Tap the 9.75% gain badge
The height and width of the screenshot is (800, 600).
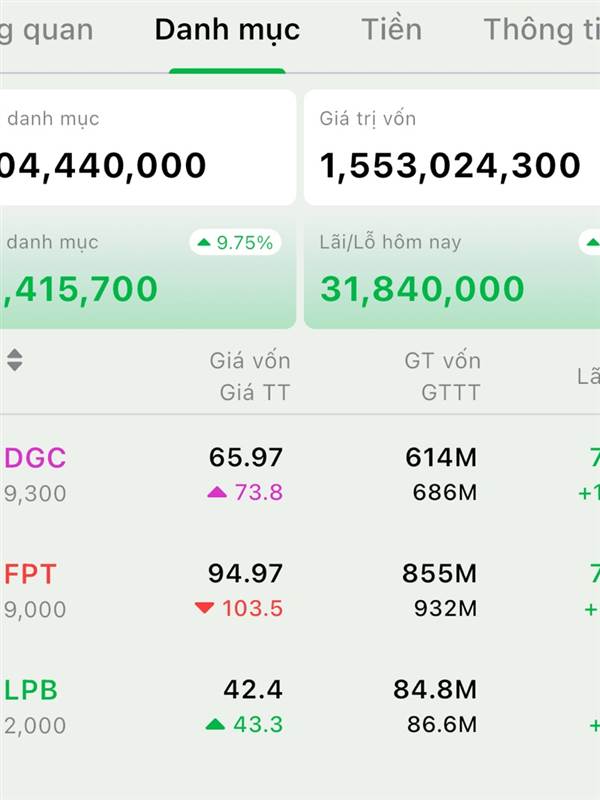235,243
